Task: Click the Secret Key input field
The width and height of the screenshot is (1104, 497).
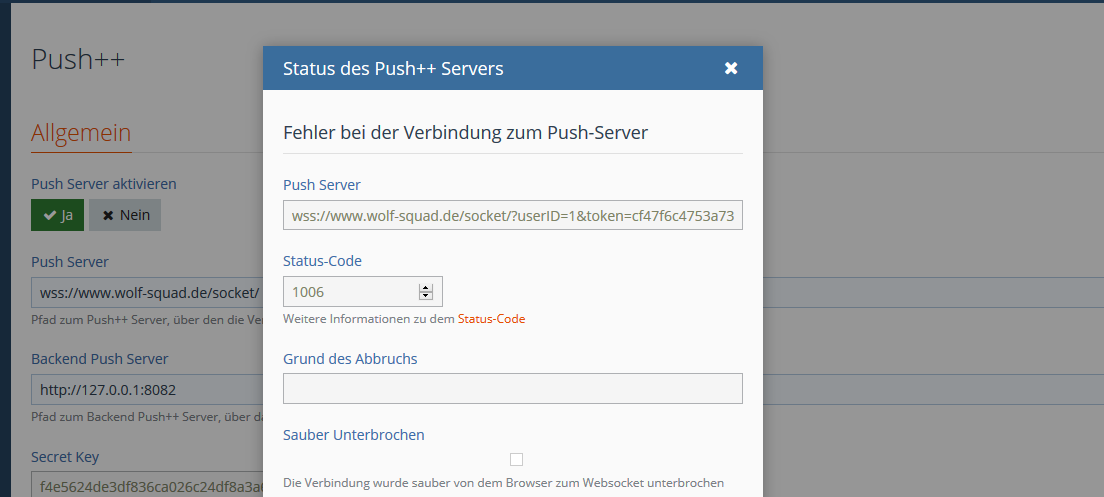Action: tap(145, 487)
